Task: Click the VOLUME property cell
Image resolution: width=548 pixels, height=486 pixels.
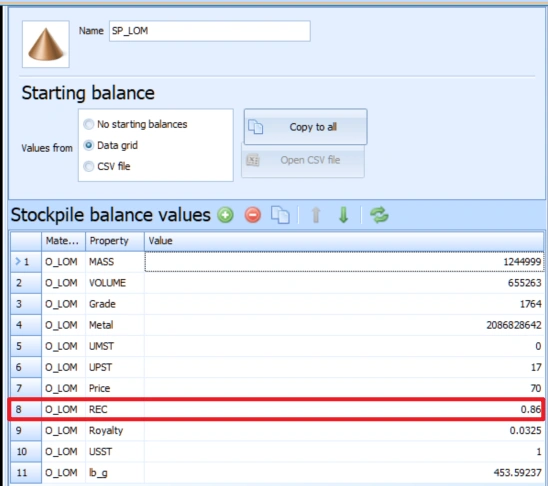Action: 115,283
